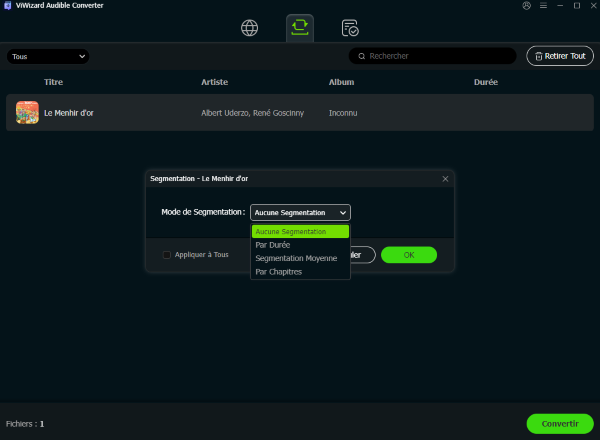
Task: Click the Inconnu album cell
Action: point(343,113)
